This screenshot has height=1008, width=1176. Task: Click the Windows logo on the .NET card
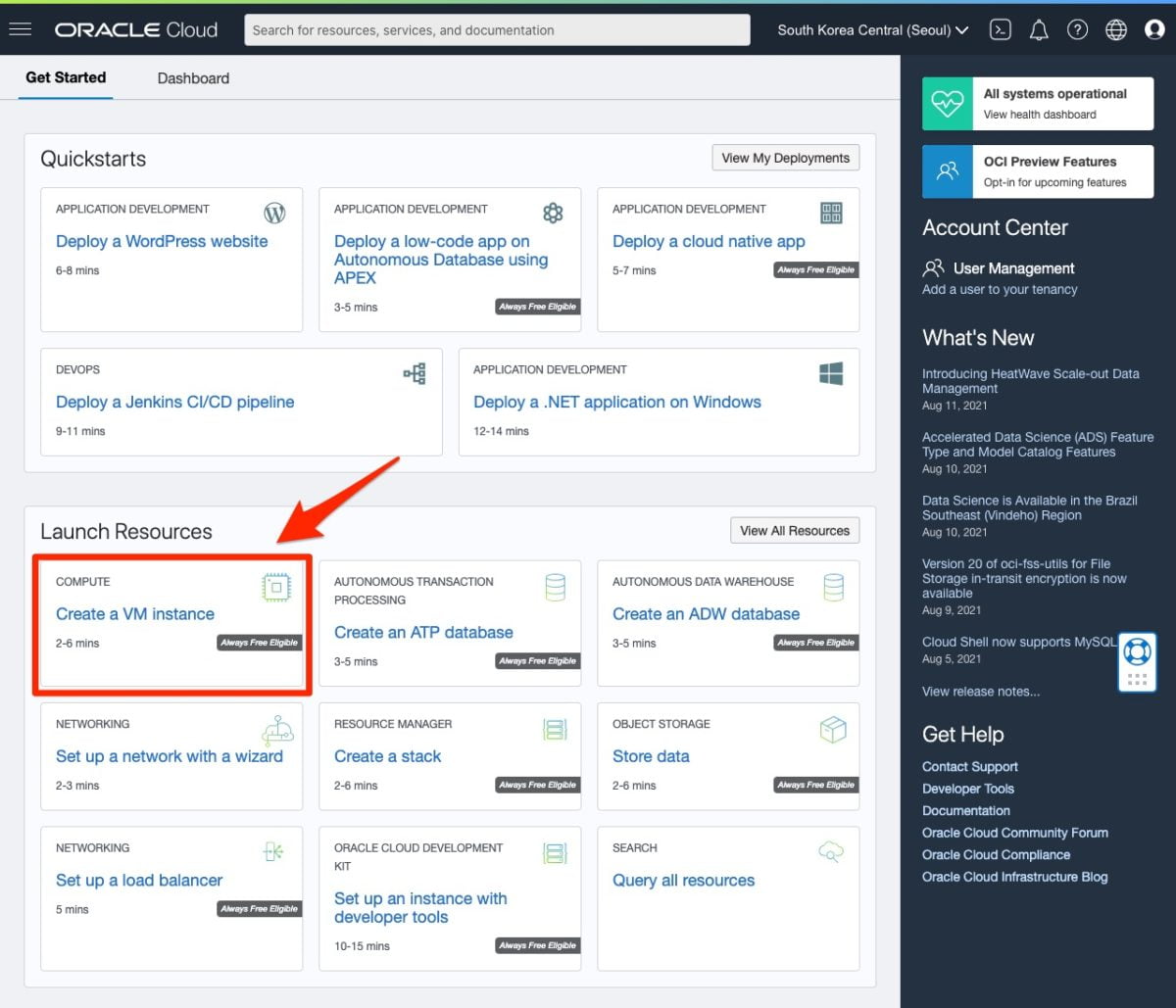[831, 373]
